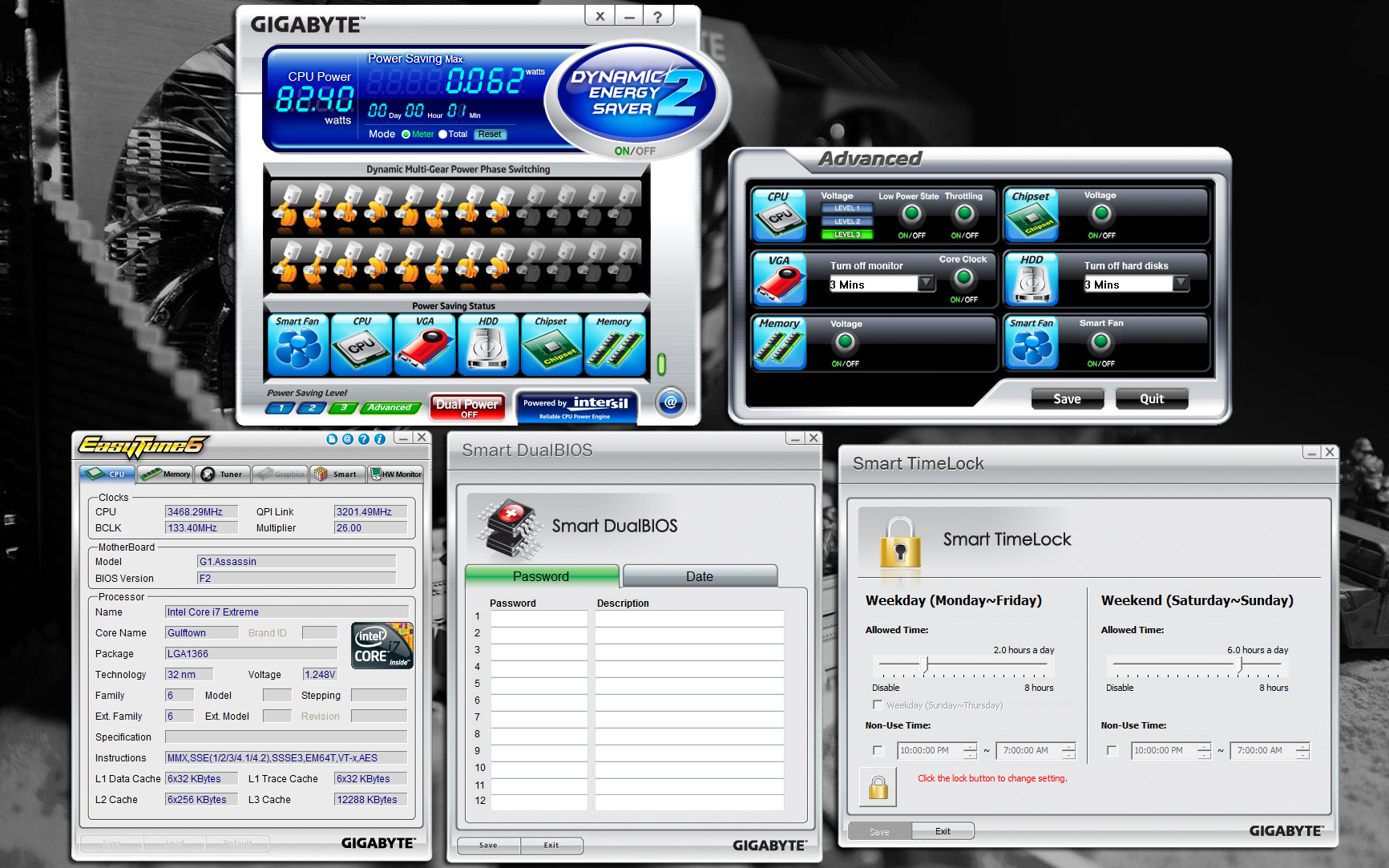Open the question mark help icon in EasyTune6
This screenshot has width=1389, height=868.
(x=364, y=438)
